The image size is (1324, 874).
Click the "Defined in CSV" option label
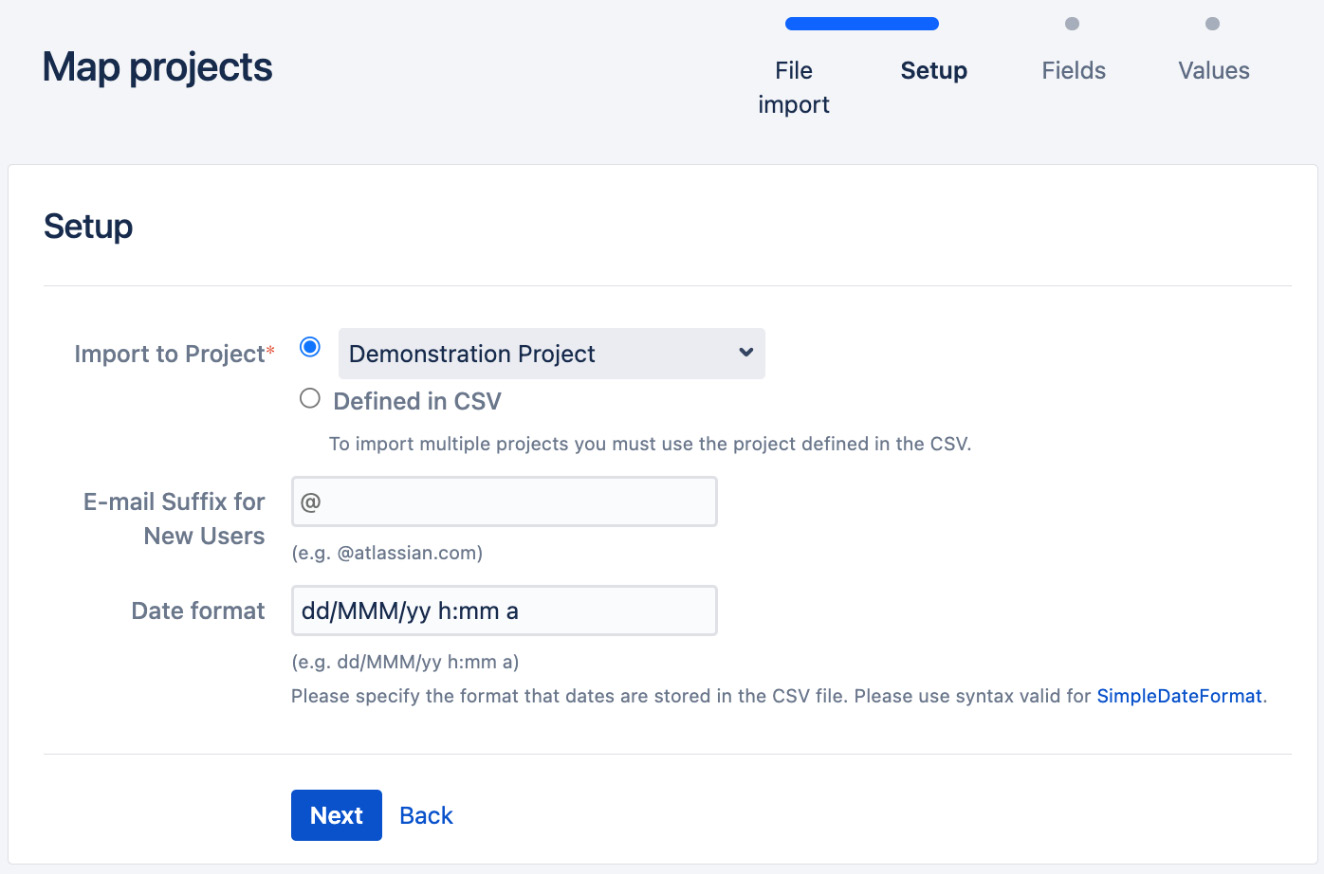[417, 402]
